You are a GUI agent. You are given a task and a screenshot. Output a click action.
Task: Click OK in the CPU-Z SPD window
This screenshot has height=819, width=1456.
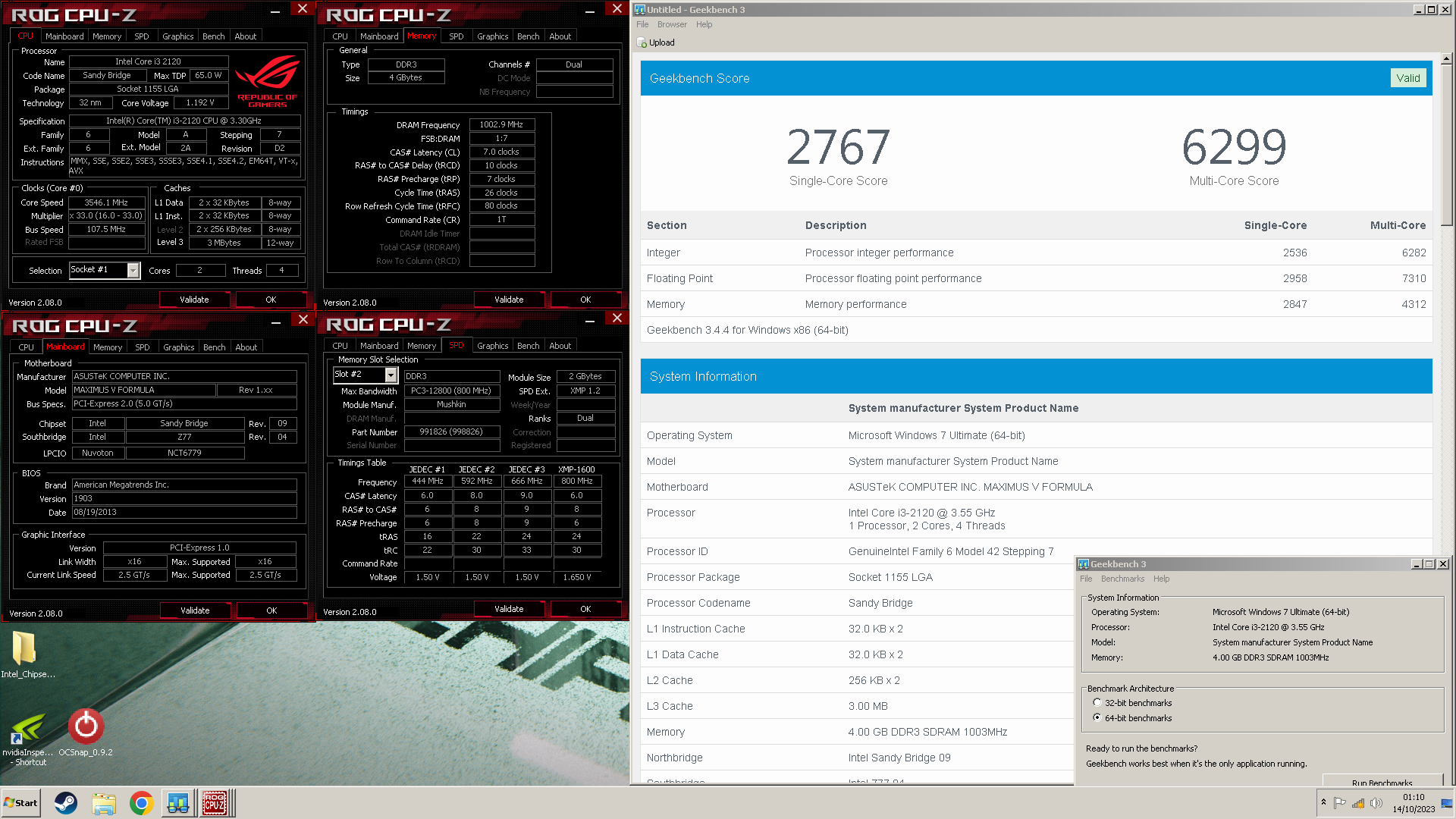click(585, 609)
